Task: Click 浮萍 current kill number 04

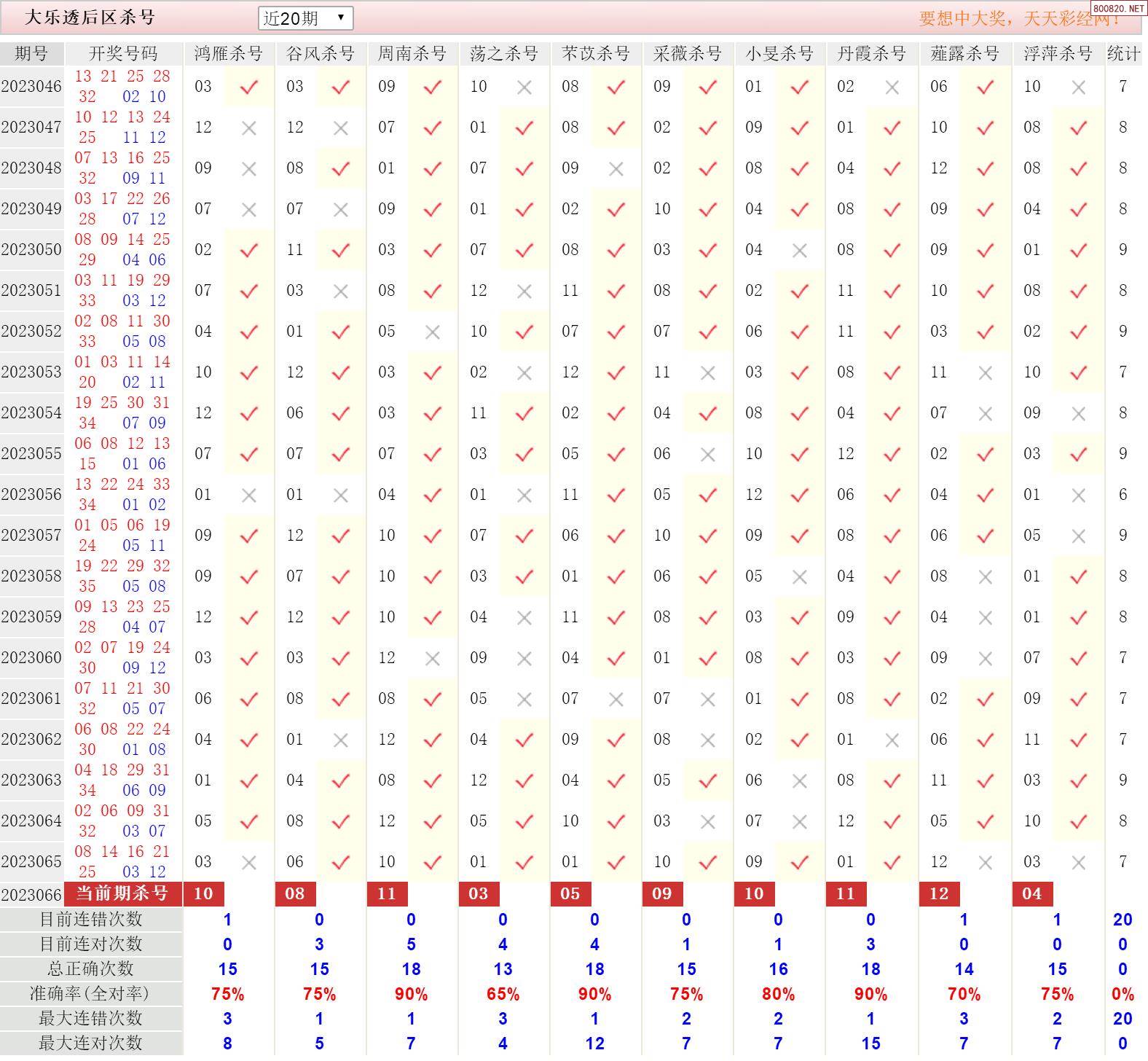Action: tap(1033, 893)
